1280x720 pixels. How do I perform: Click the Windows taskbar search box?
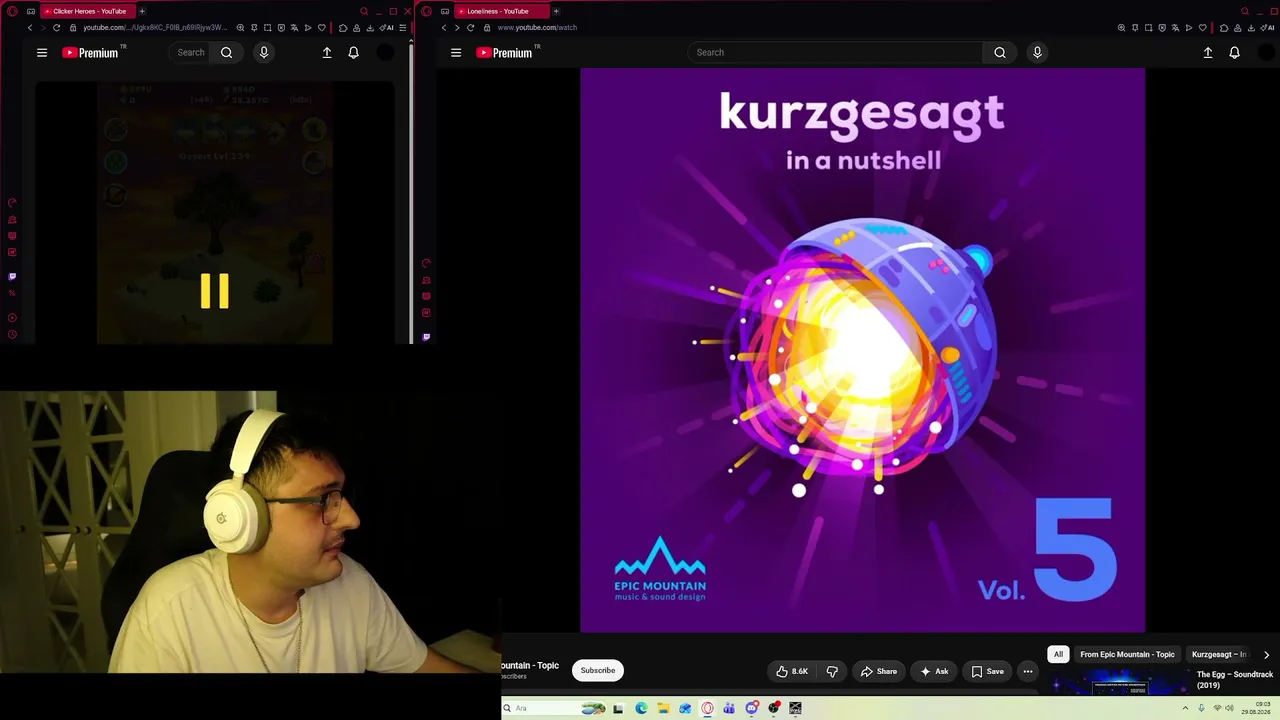555,708
